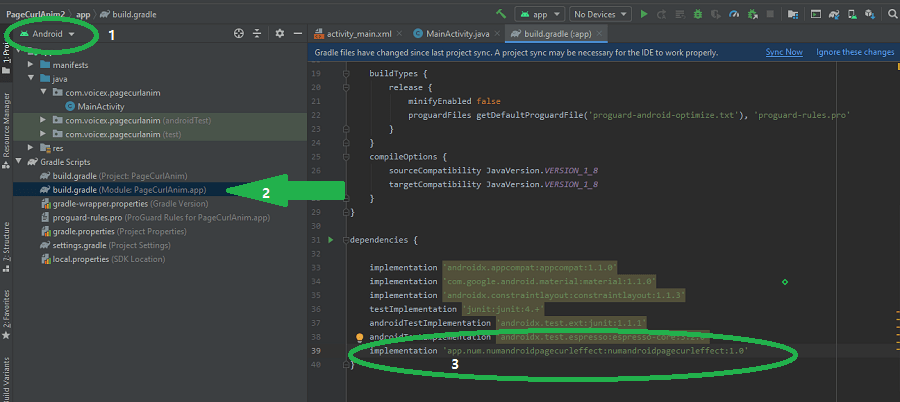Open the AVD Manager phone icon
Image resolution: width=900 pixels, height=402 pixels.
coord(852,14)
